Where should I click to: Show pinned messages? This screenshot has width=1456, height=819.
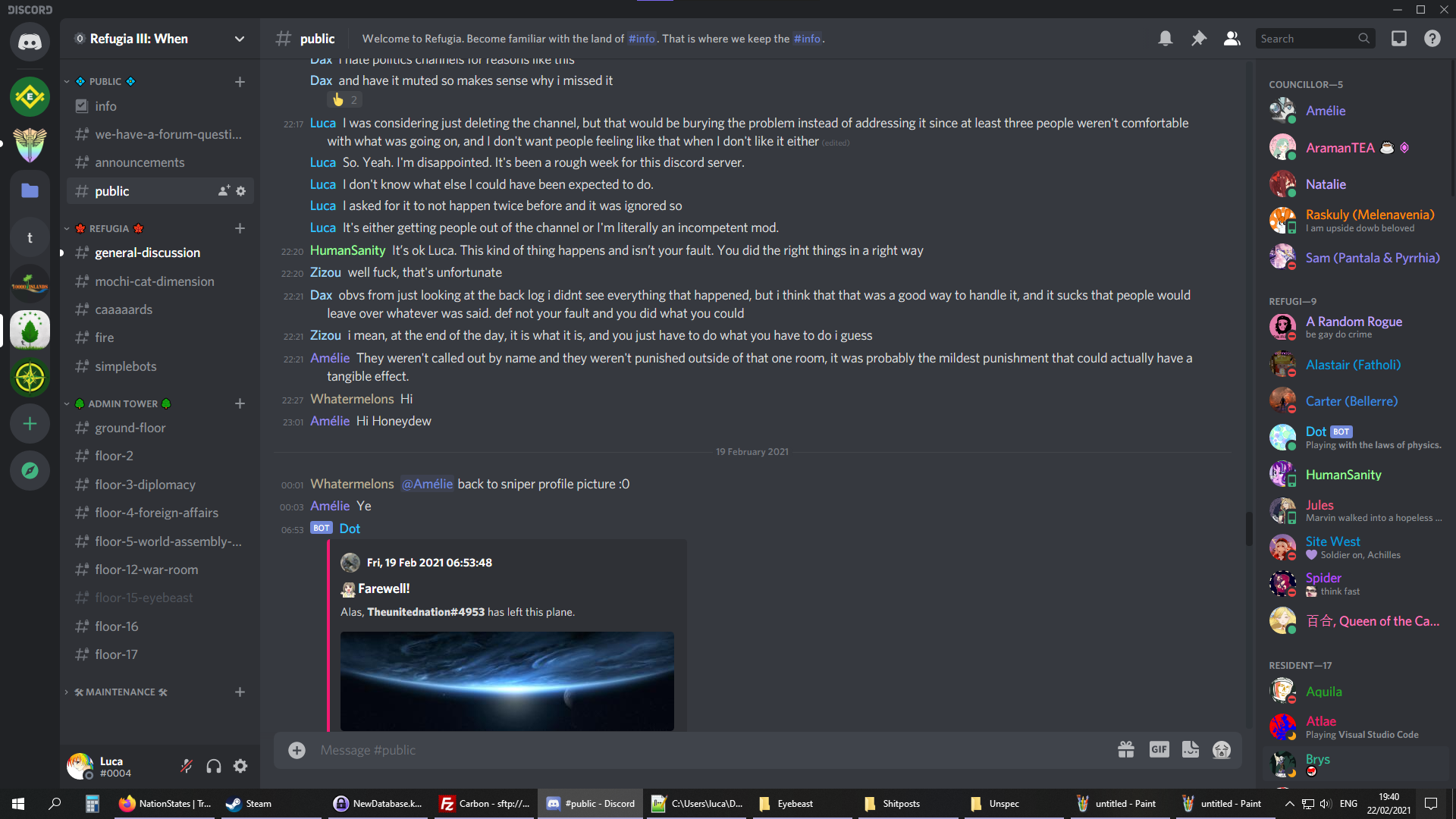(x=1199, y=39)
